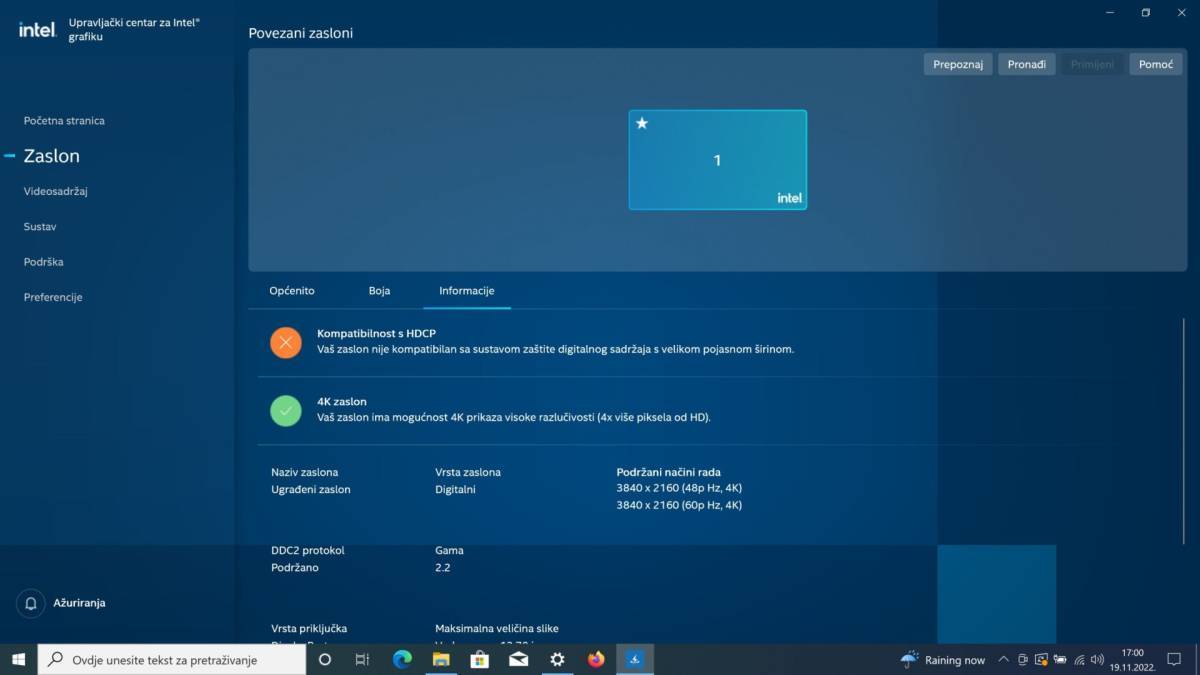The height and width of the screenshot is (675, 1200).
Task: Switch to the Općenito tab
Action: point(292,291)
